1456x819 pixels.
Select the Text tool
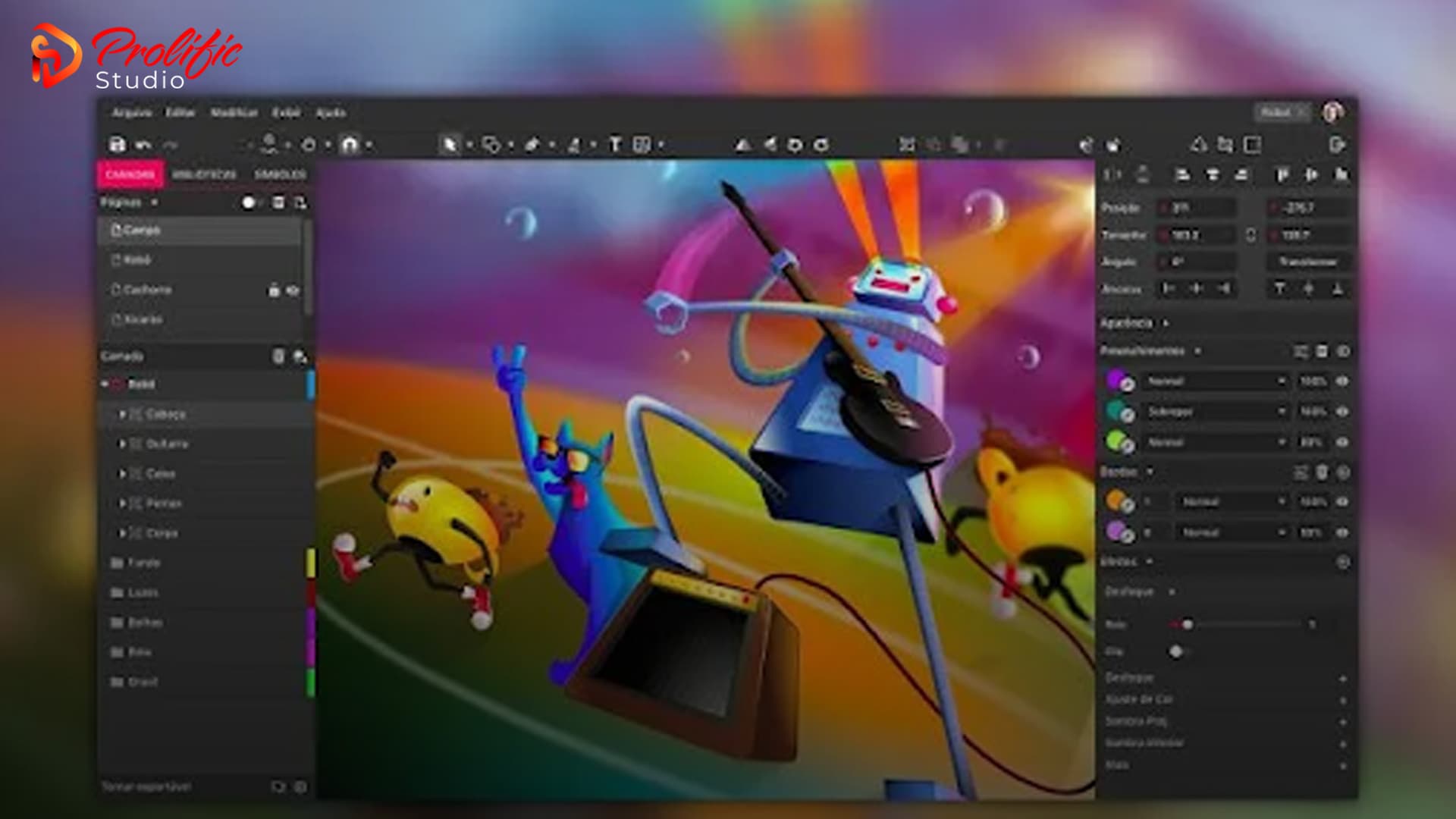tap(616, 144)
